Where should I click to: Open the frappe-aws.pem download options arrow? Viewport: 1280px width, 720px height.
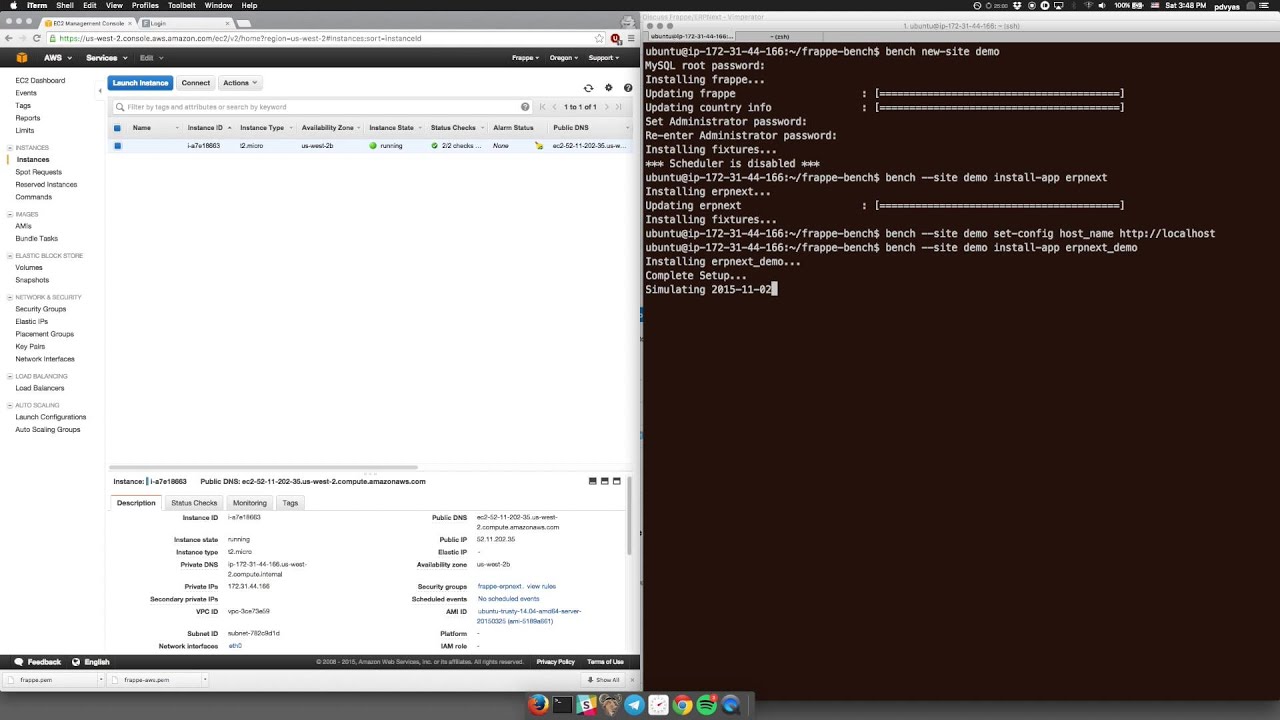(205, 680)
